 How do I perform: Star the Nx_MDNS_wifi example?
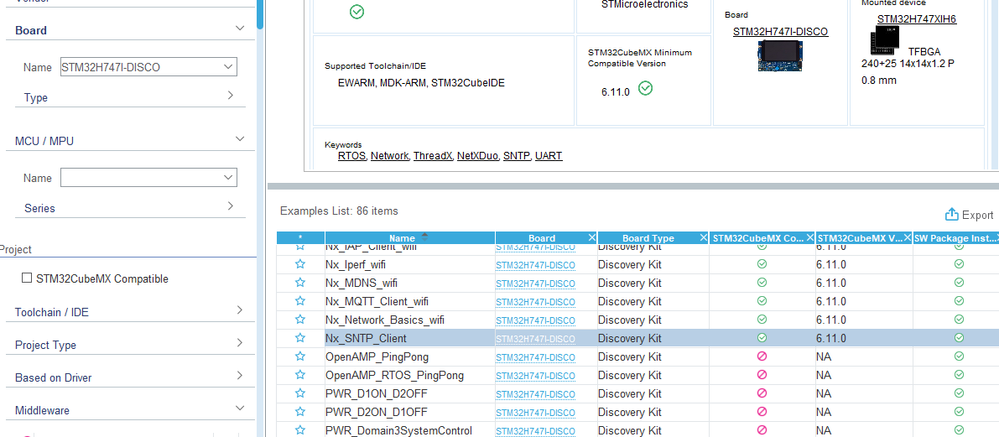tap(300, 283)
